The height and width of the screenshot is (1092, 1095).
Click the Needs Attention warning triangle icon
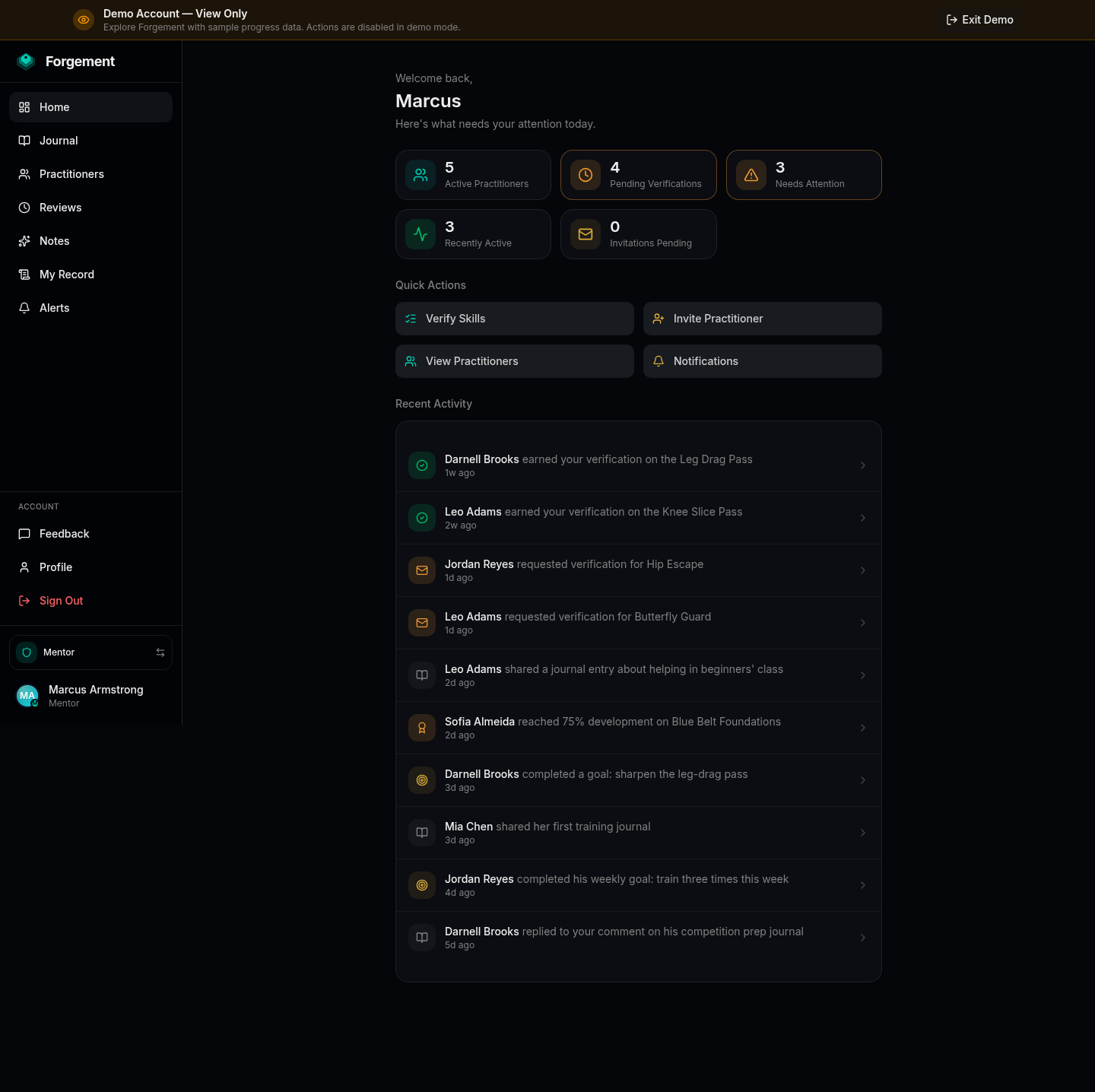tap(751, 175)
